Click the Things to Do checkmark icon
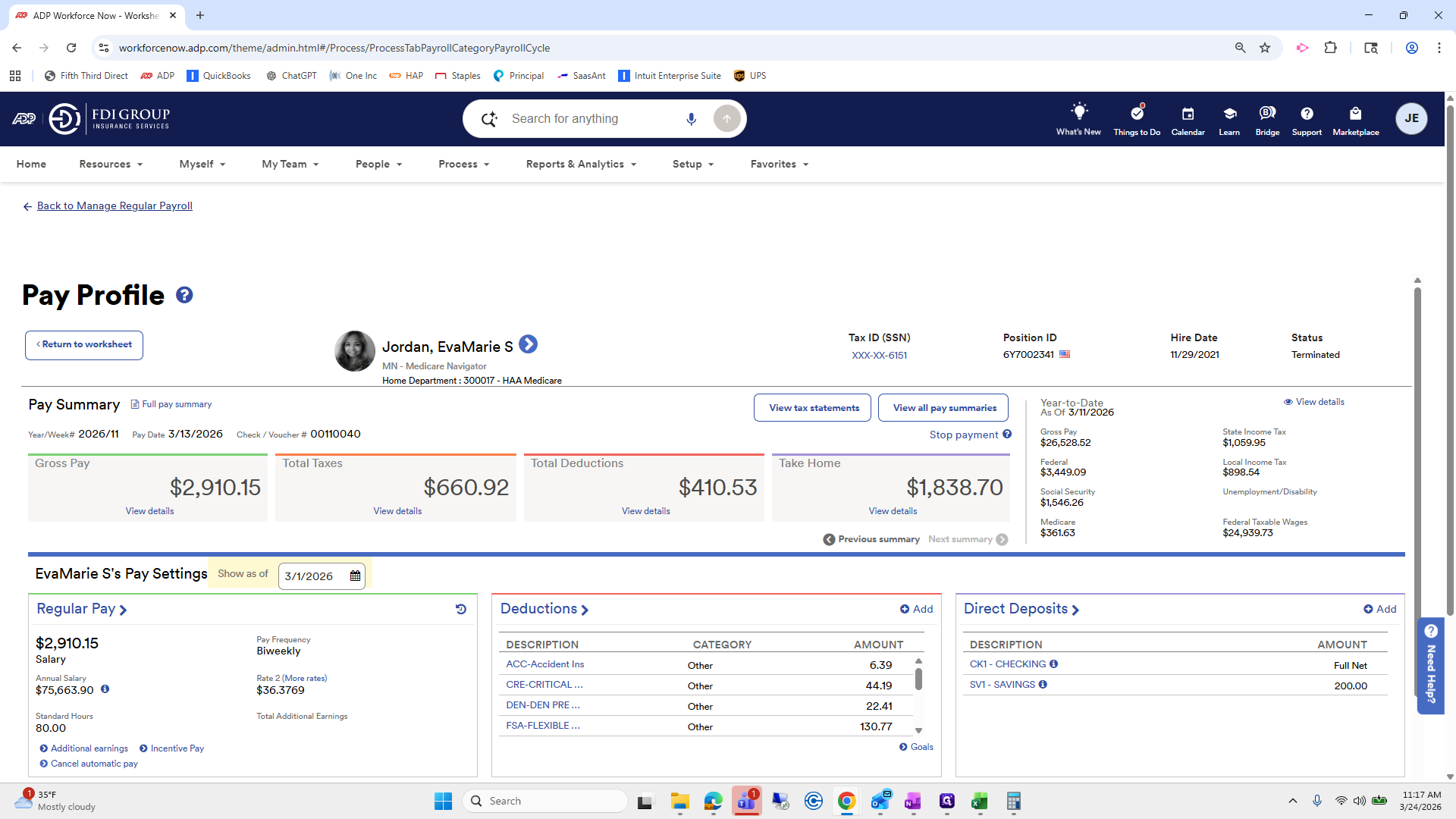This screenshot has width=1456, height=819. point(1136,115)
